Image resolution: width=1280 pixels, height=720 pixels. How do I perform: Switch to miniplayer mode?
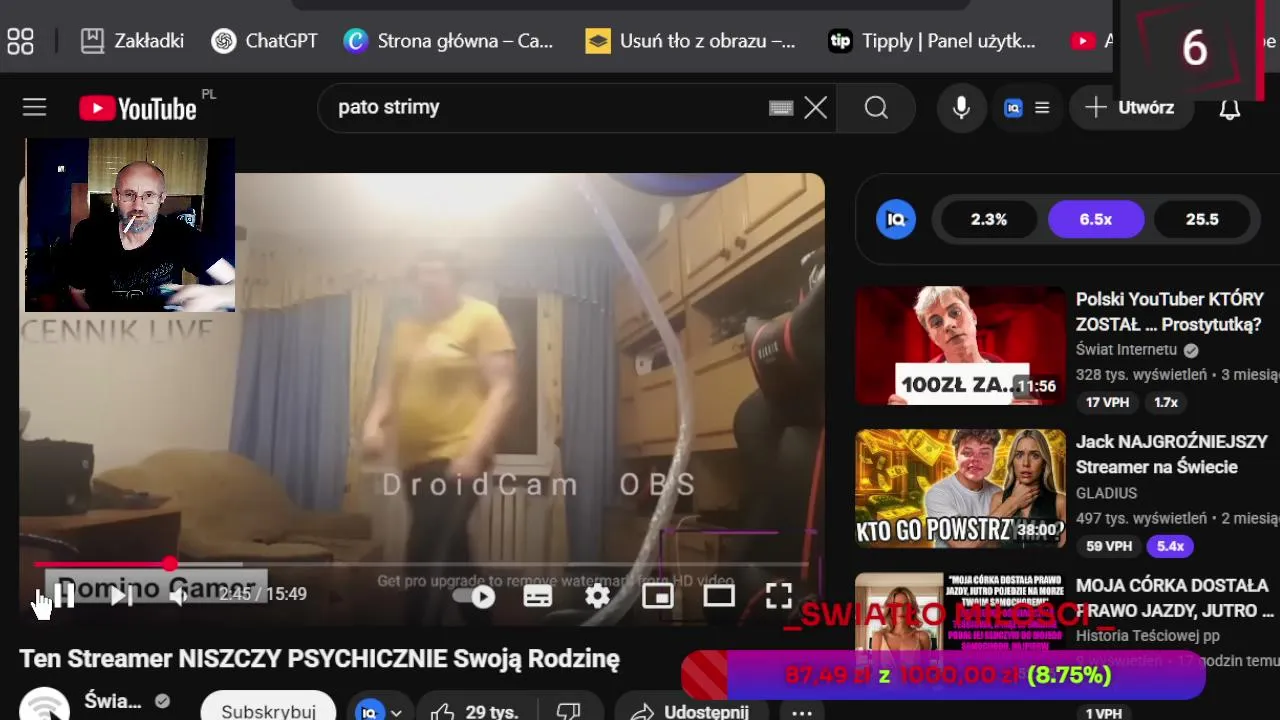658,597
